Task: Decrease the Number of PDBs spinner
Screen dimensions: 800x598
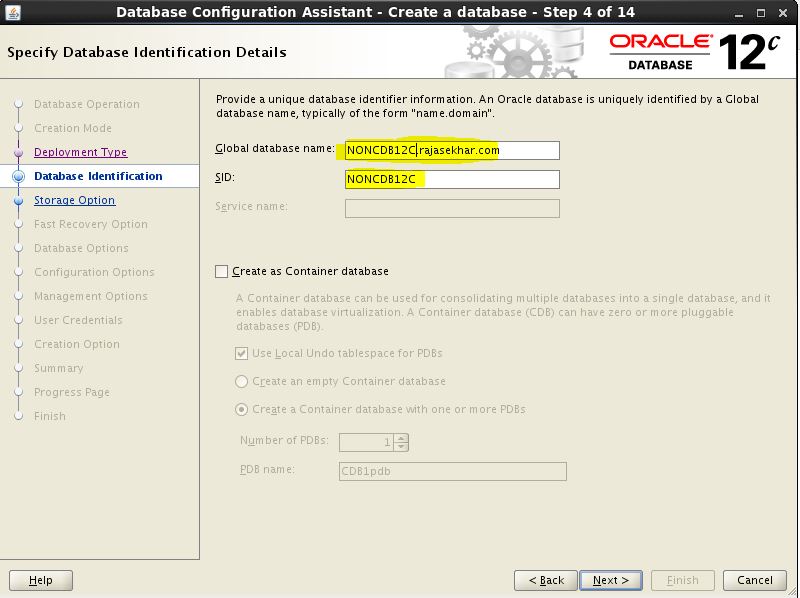Action: point(401,446)
